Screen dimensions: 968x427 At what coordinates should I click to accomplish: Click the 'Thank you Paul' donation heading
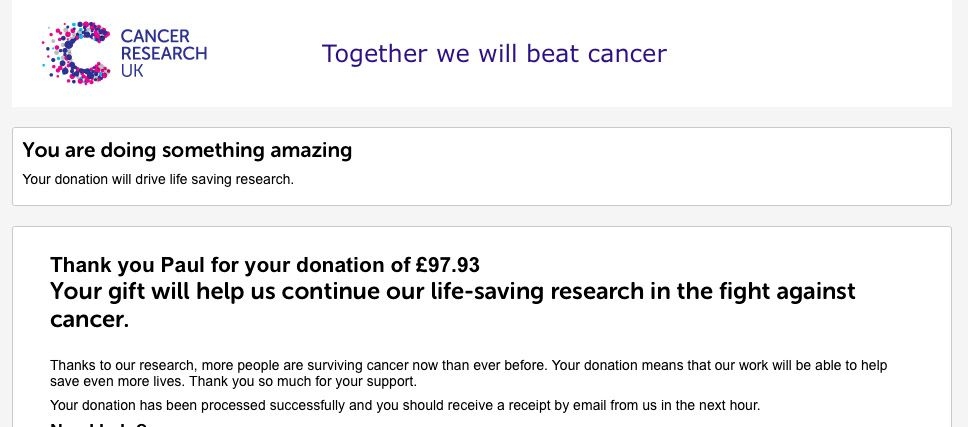pos(264,265)
